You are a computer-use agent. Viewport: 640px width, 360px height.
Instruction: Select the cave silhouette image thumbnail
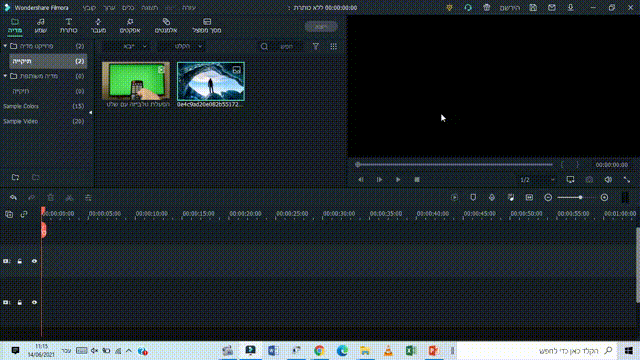click(x=211, y=81)
